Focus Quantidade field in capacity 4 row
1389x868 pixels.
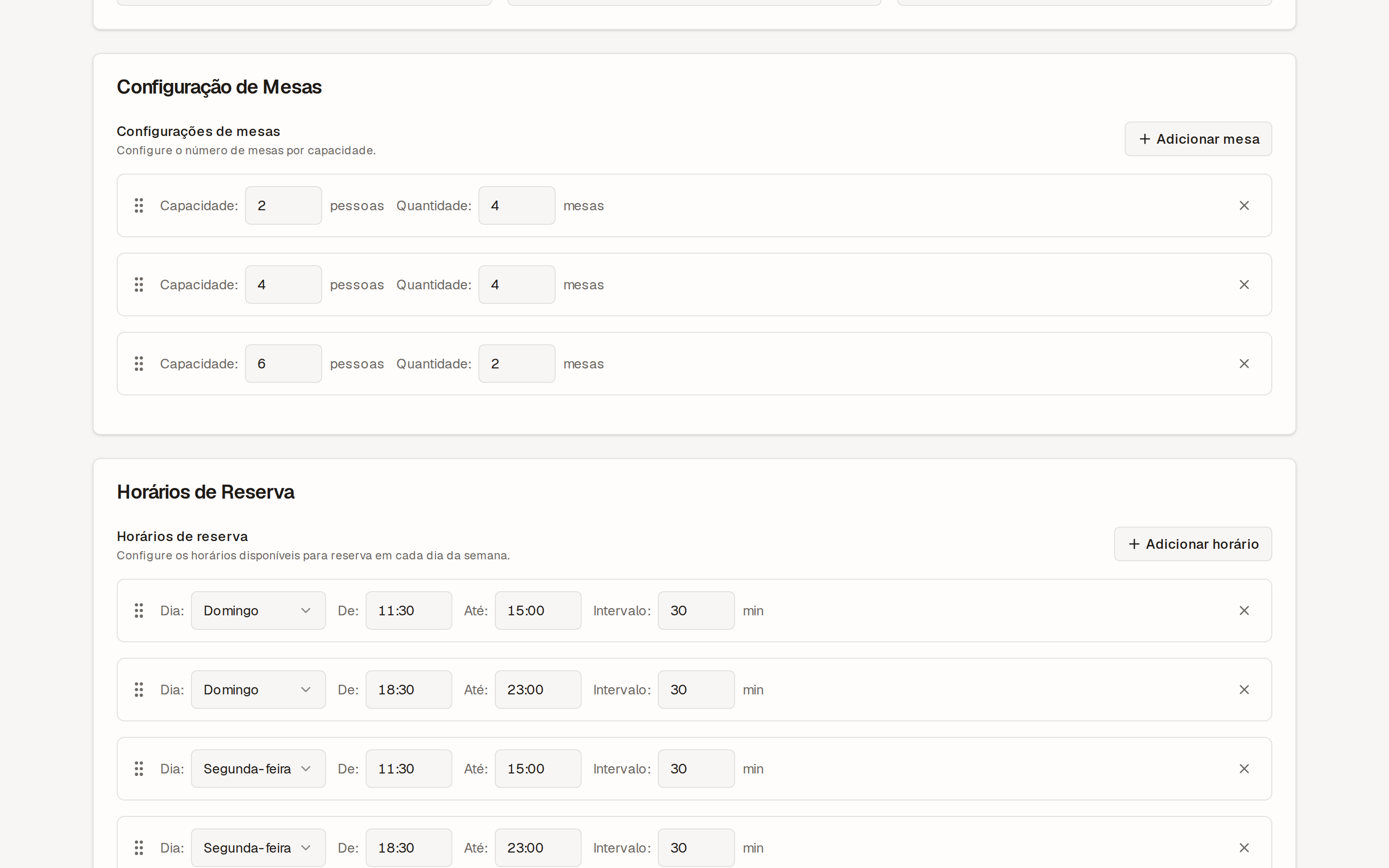(x=517, y=285)
